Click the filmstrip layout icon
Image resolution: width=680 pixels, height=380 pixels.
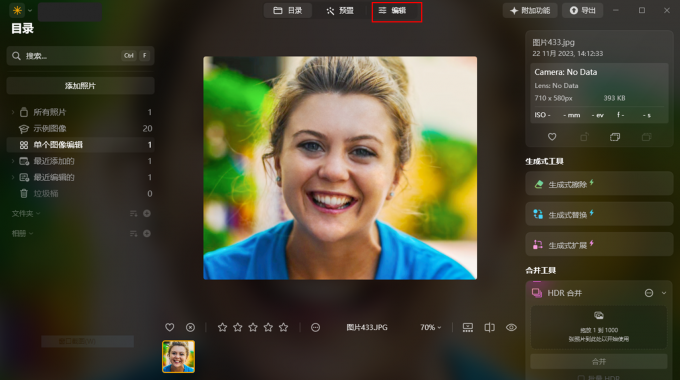(x=468, y=327)
